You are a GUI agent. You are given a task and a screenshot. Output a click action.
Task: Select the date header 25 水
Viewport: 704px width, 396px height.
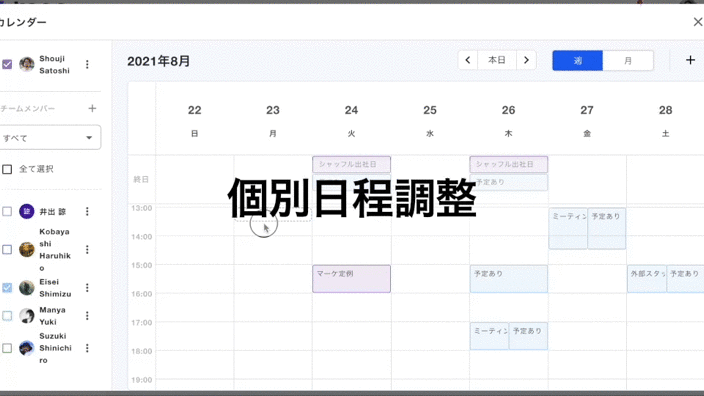click(x=430, y=120)
